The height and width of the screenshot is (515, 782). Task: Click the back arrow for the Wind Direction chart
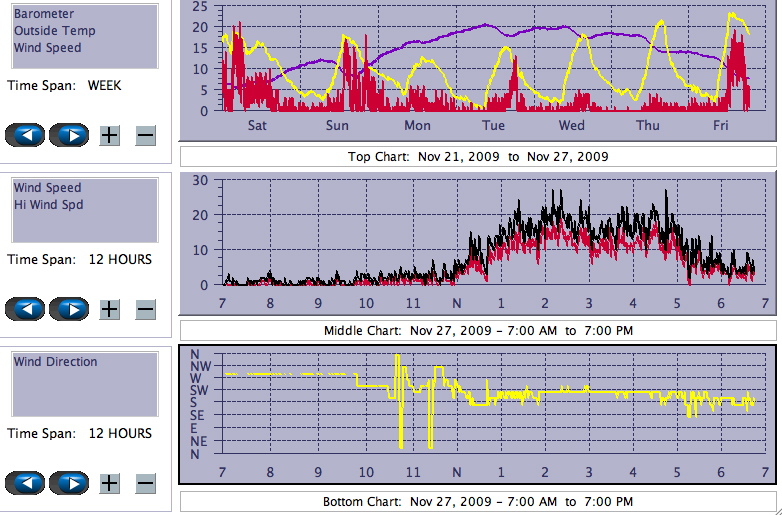[25, 483]
